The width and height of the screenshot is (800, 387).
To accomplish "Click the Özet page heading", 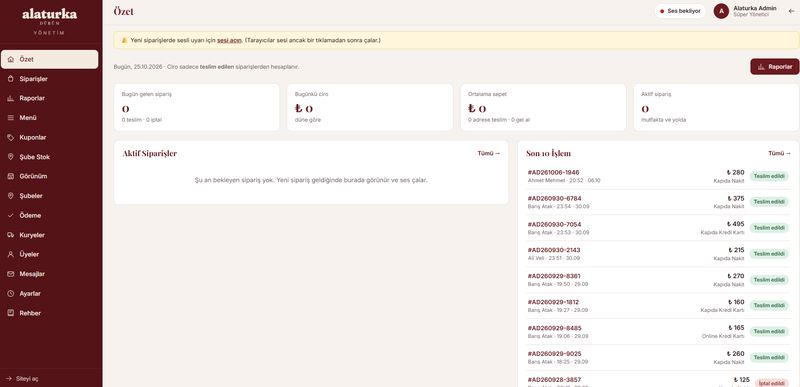I will point(123,11).
